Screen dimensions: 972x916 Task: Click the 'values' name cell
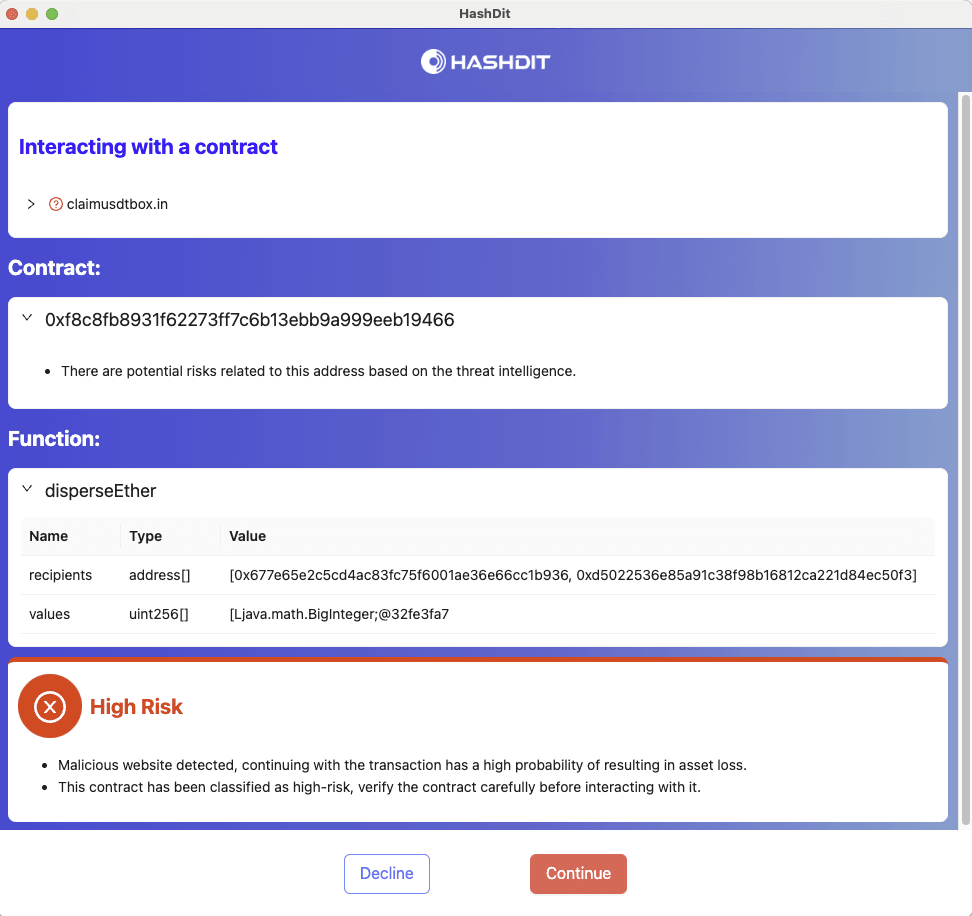[50, 614]
